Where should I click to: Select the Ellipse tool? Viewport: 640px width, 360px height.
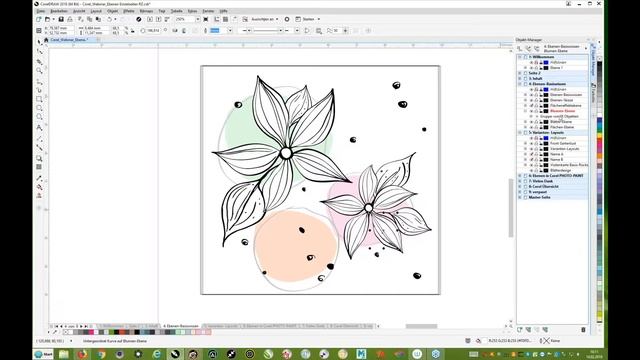point(39,108)
